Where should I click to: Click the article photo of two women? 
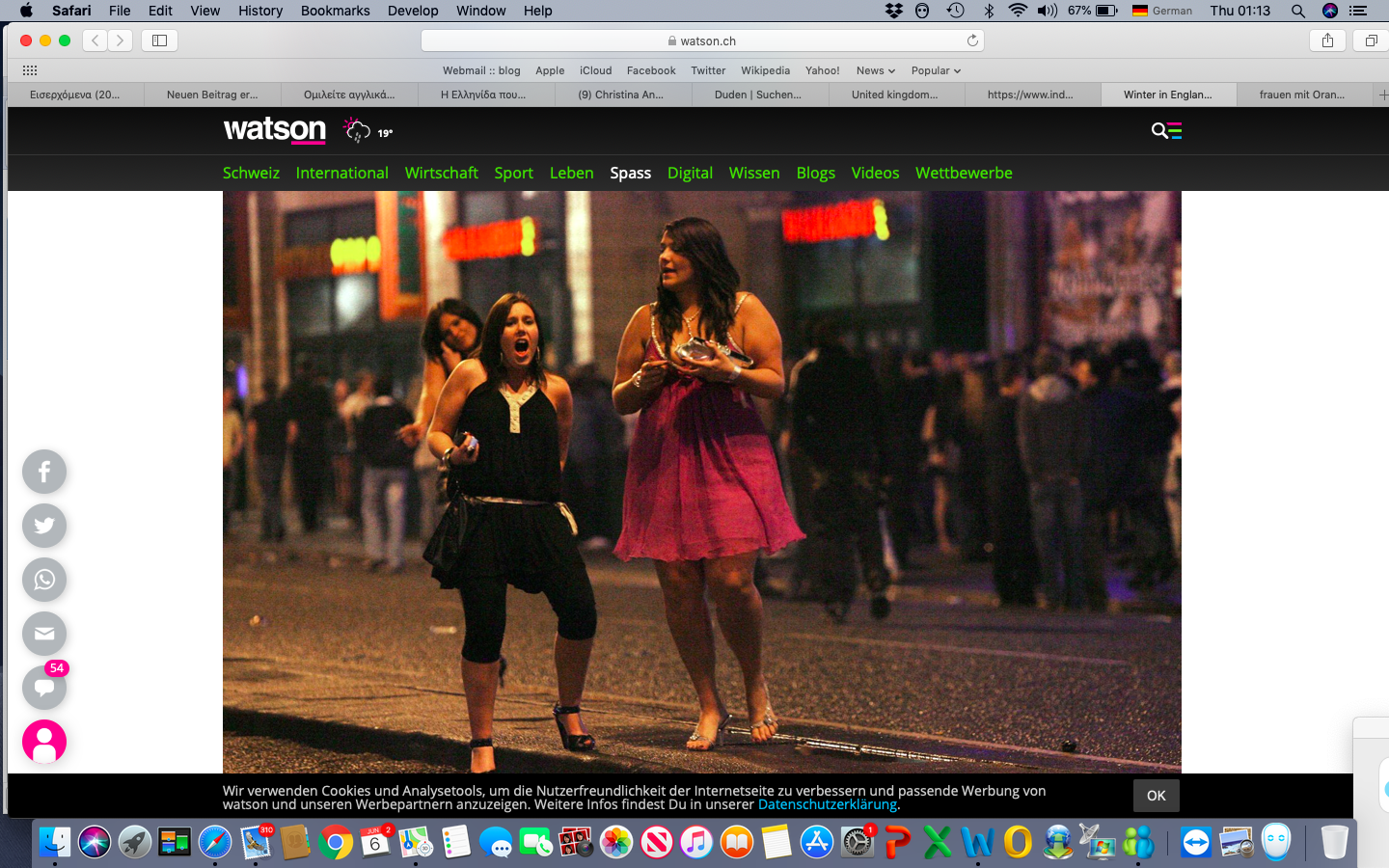[702, 482]
